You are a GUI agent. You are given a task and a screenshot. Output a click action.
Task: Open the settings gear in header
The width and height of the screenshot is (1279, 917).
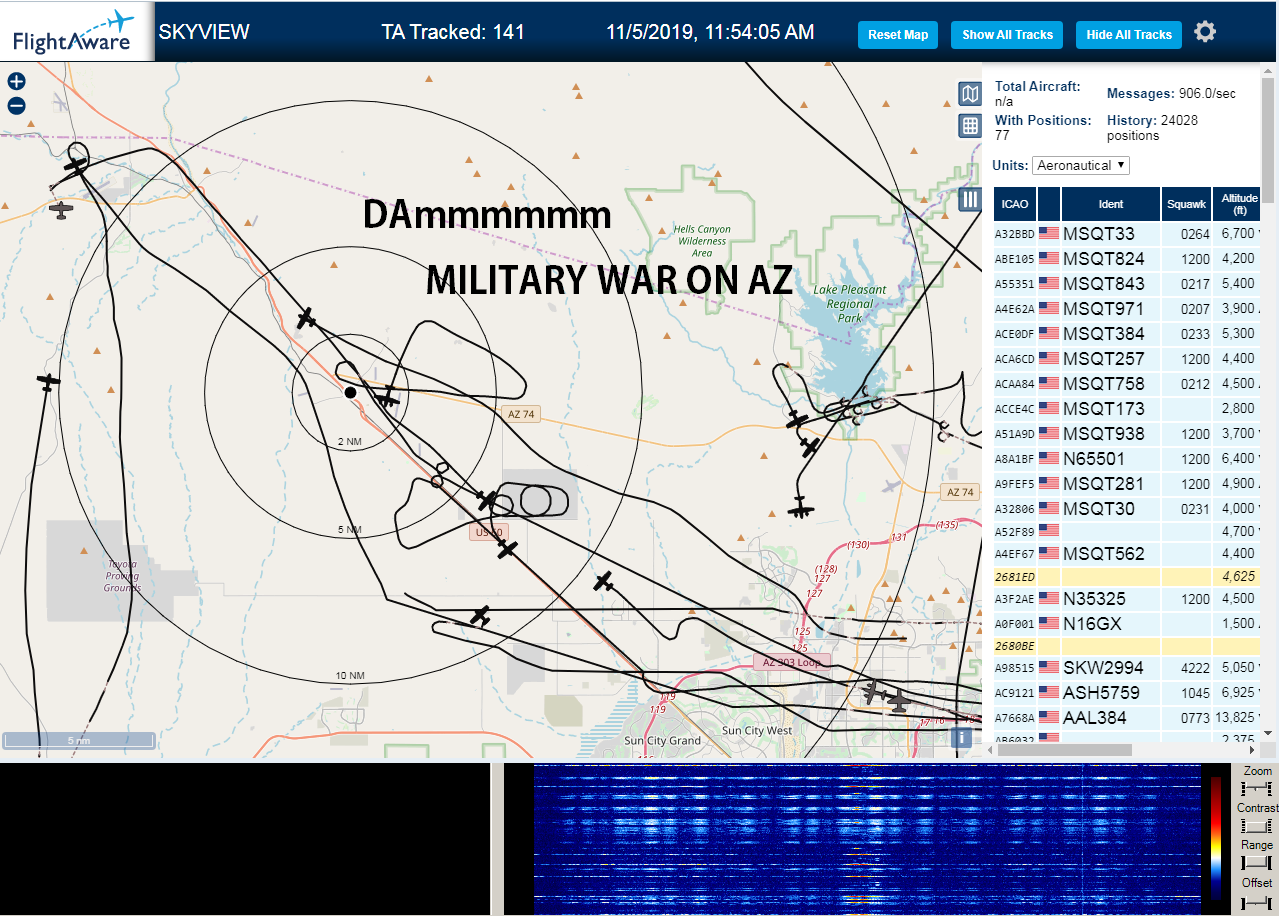pos(1205,32)
